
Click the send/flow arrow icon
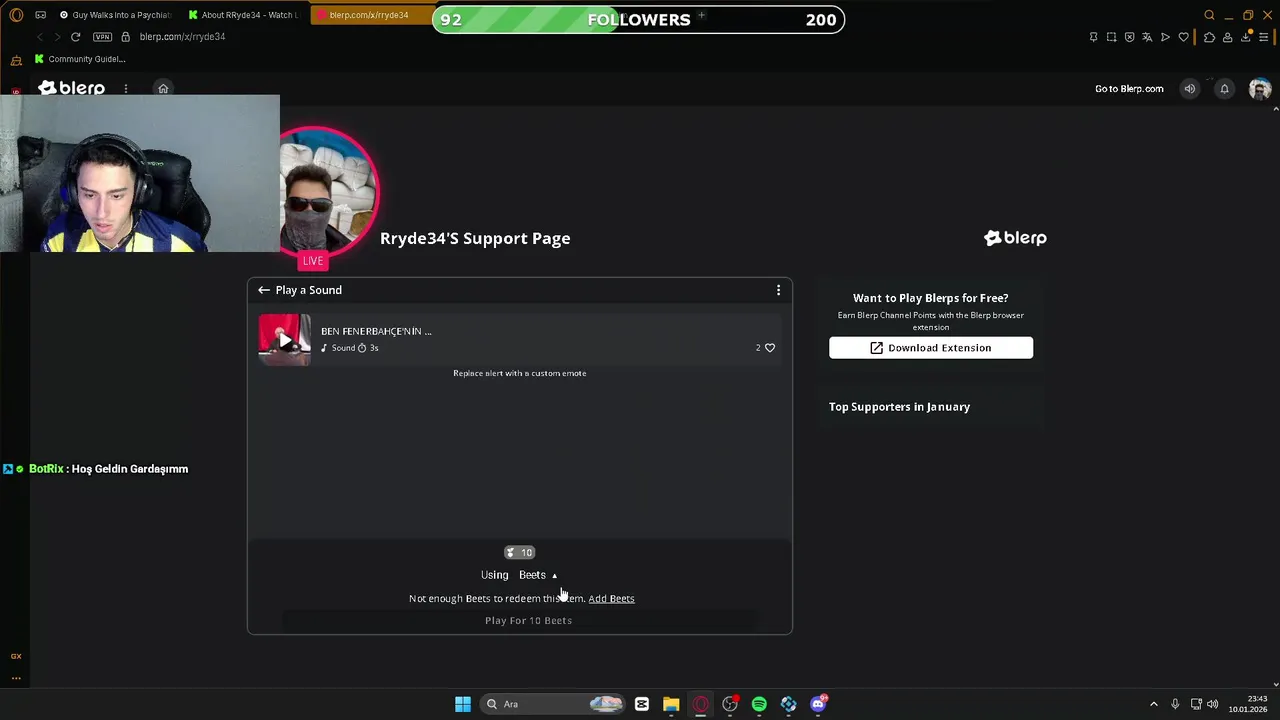1165,37
